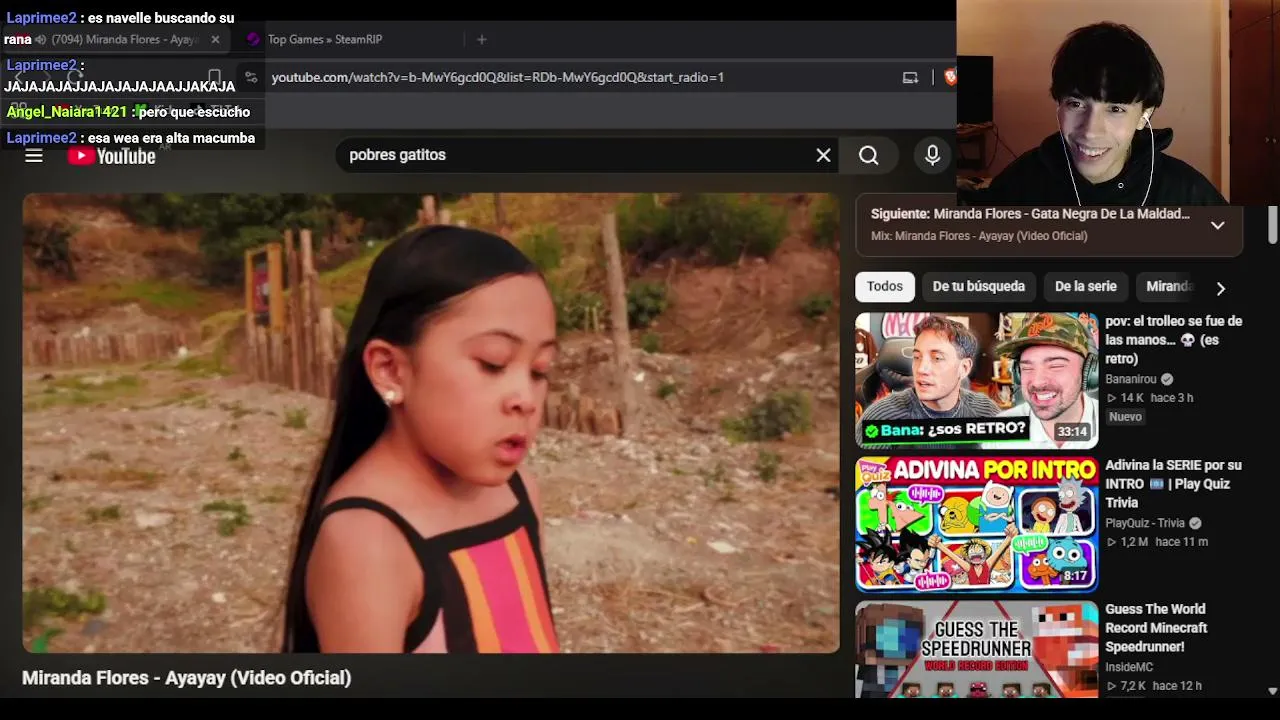Open 'Guess The World Record Minecraft Speedrunner' title
The width and height of the screenshot is (1280, 720).
pyautogui.click(x=1156, y=628)
